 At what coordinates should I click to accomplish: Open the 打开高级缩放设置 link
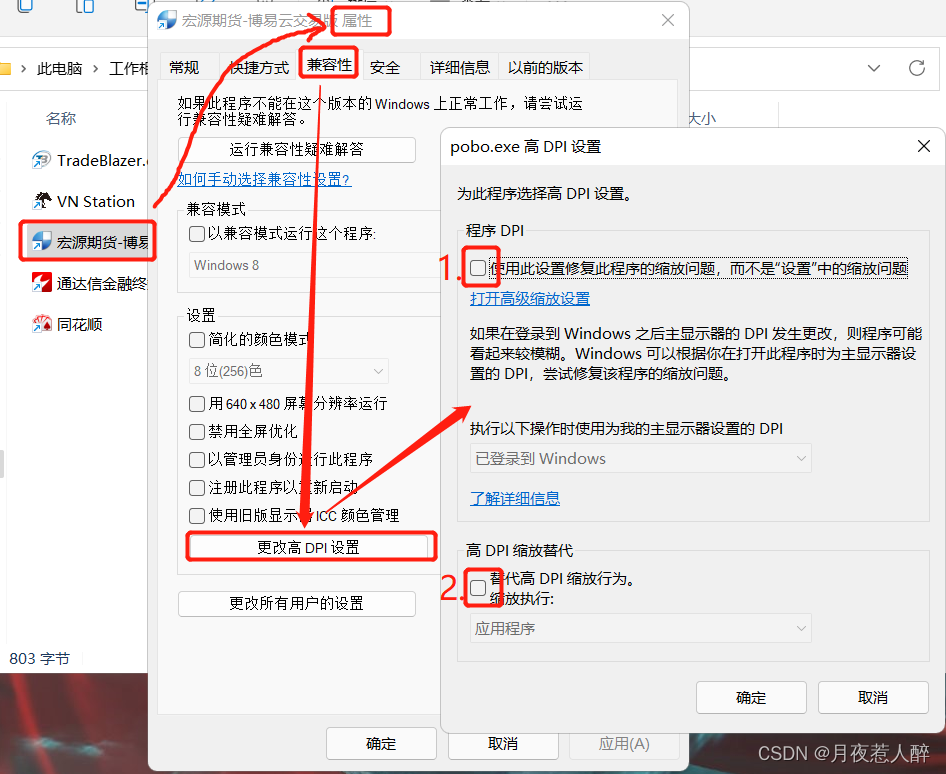tap(530, 299)
